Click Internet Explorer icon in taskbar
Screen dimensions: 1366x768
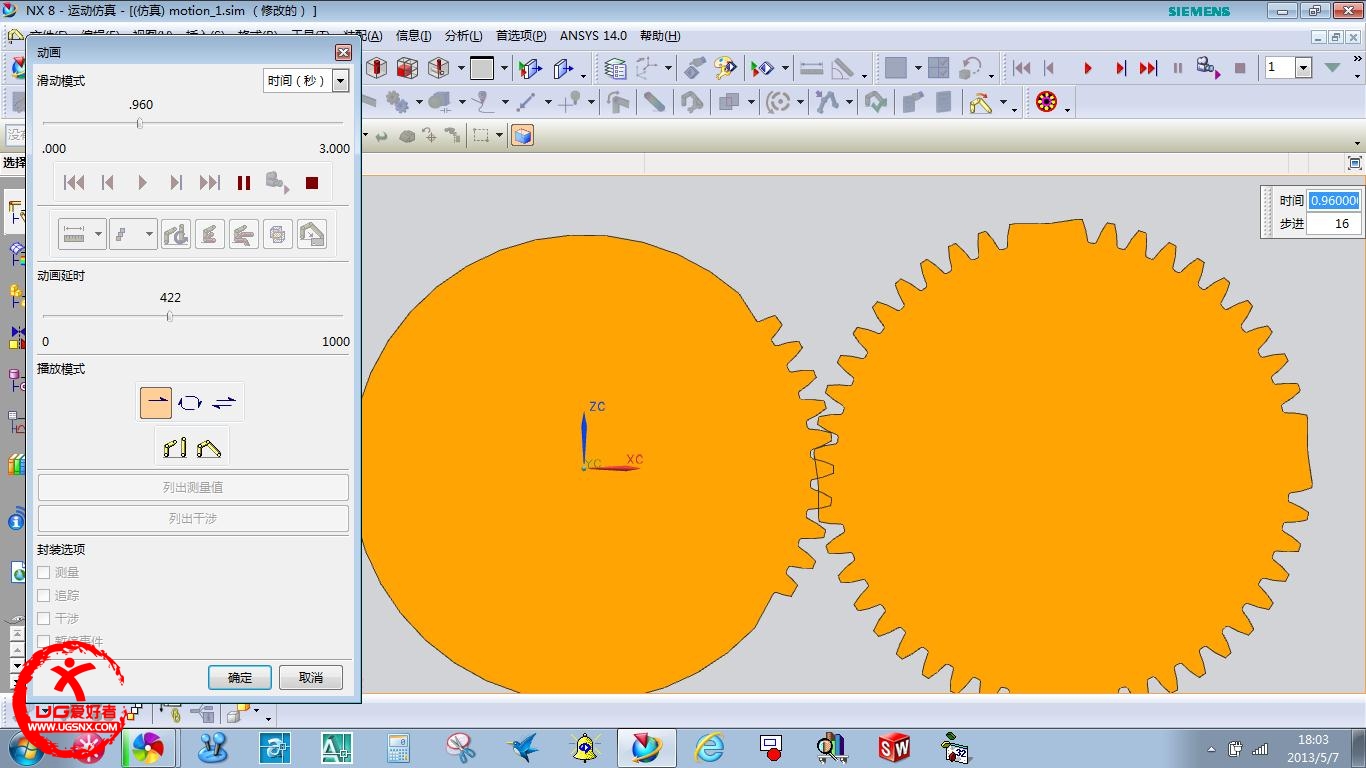pyautogui.click(x=709, y=747)
